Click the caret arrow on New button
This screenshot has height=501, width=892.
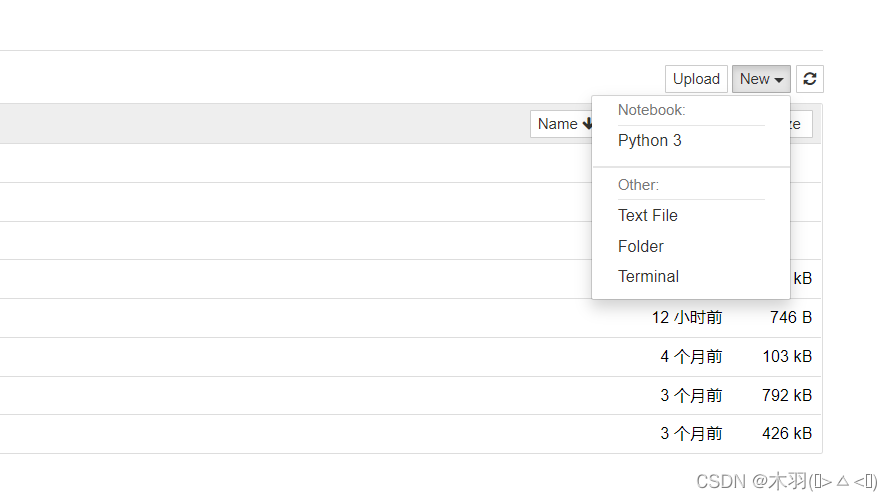[x=779, y=80]
